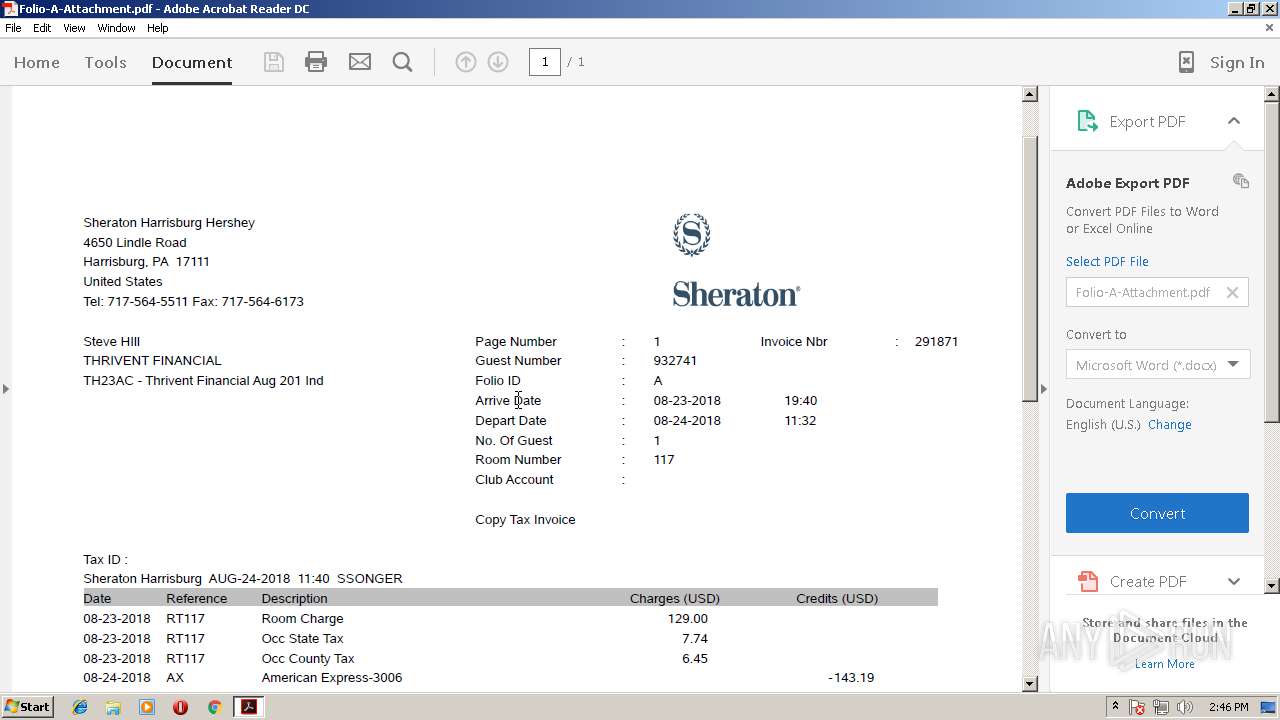Click the Change language link
This screenshot has width=1280, height=720.
(1169, 424)
